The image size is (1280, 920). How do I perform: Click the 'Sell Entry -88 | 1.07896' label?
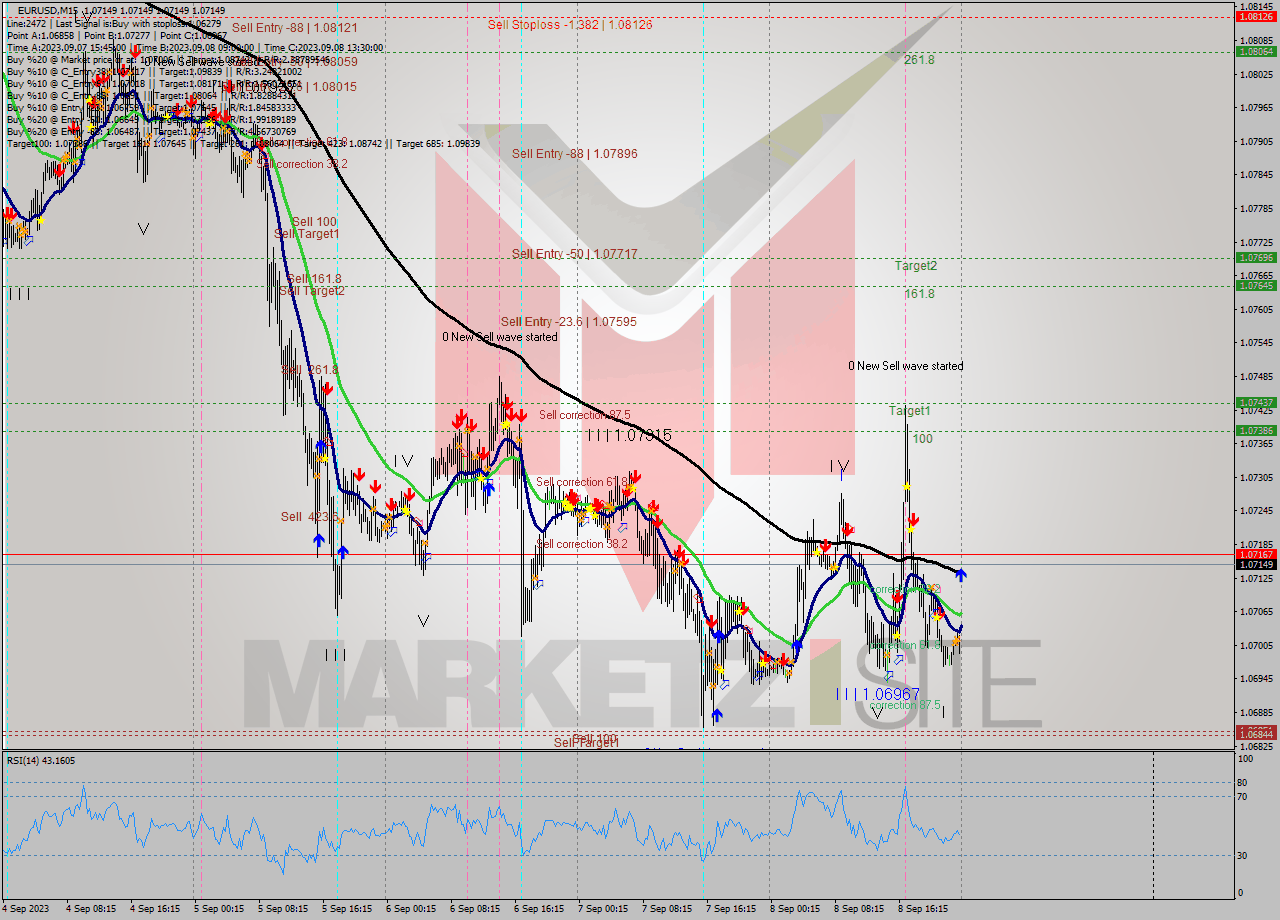(575, 154)
